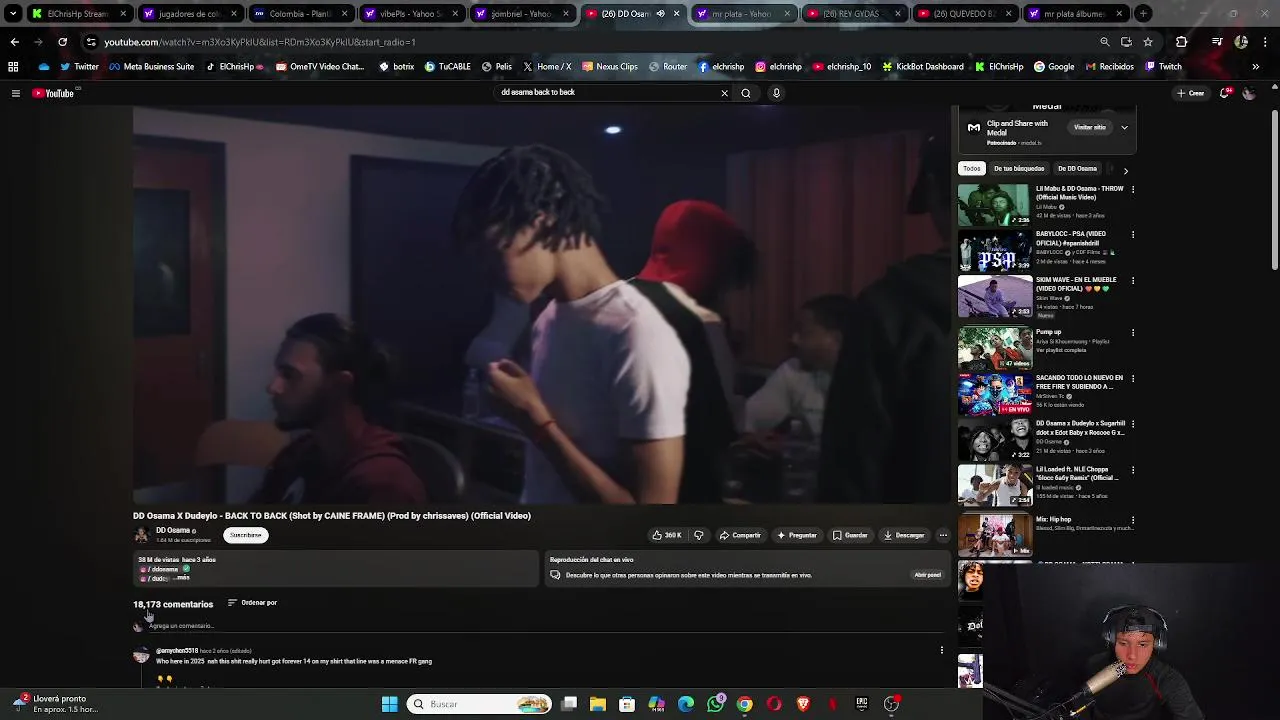Open the Chrome apps grid shortcut
This screenshot has height=720, width=1280.
(13, 67)
